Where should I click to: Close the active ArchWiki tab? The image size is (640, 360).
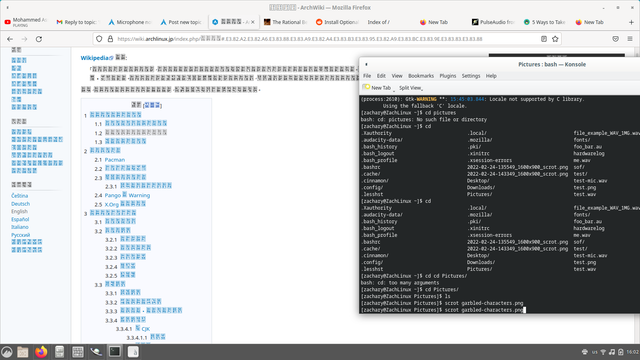point(253,22)
